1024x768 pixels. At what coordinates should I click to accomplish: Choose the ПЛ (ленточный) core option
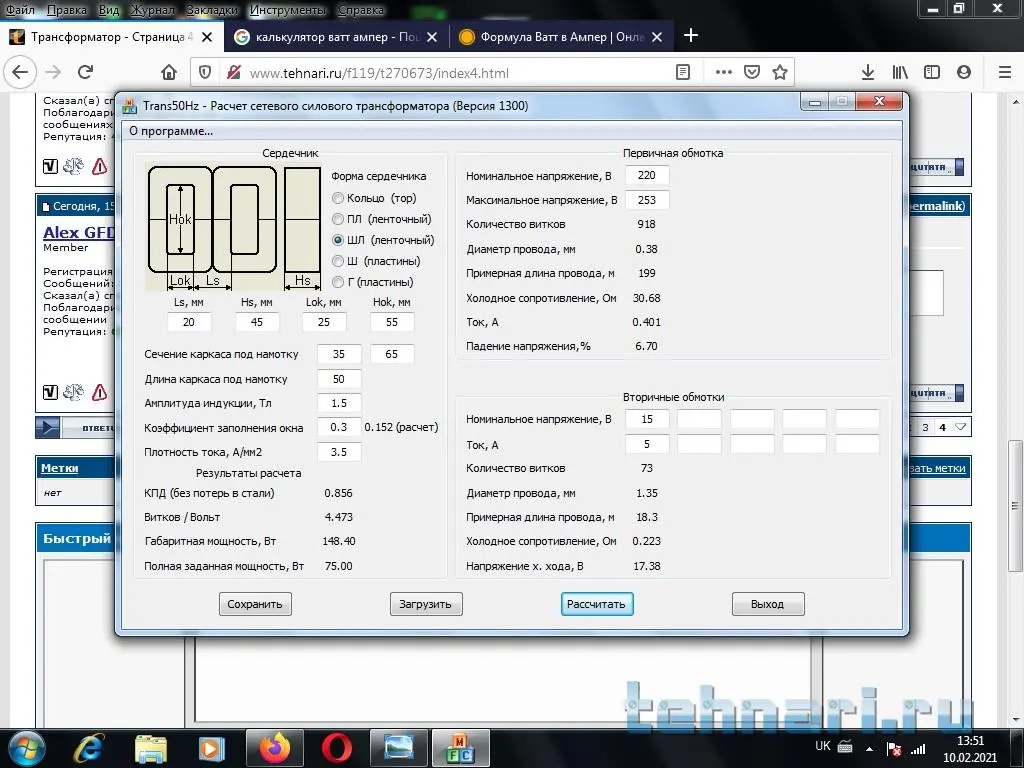click(338, 219)
